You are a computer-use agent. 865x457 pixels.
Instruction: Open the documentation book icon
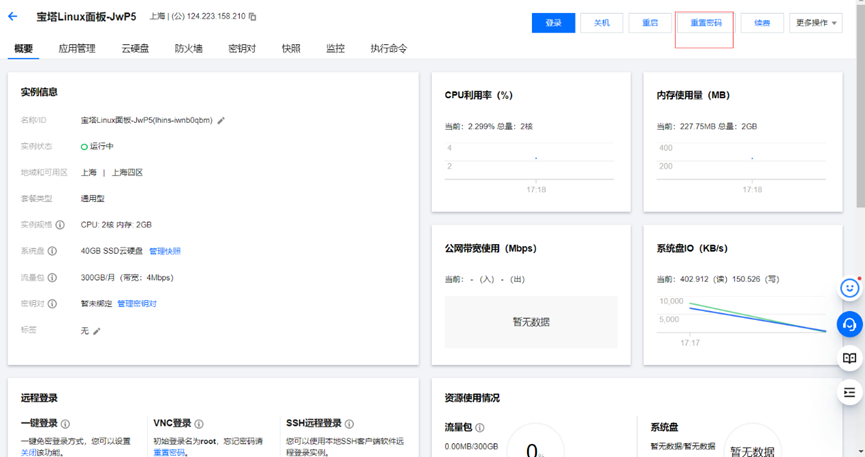click(x=850, y=359)
